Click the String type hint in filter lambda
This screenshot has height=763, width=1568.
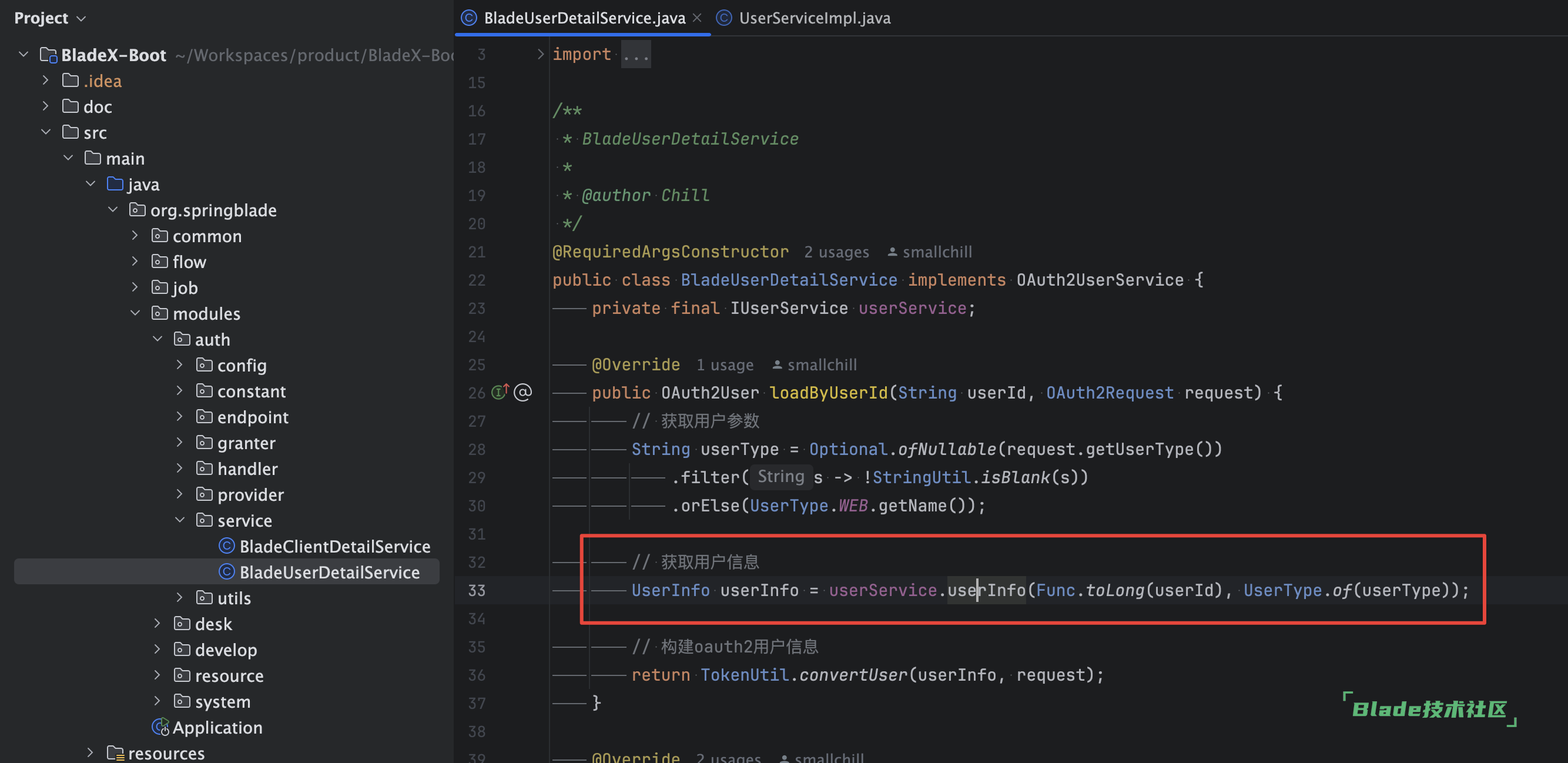click(x=781, y=477)
